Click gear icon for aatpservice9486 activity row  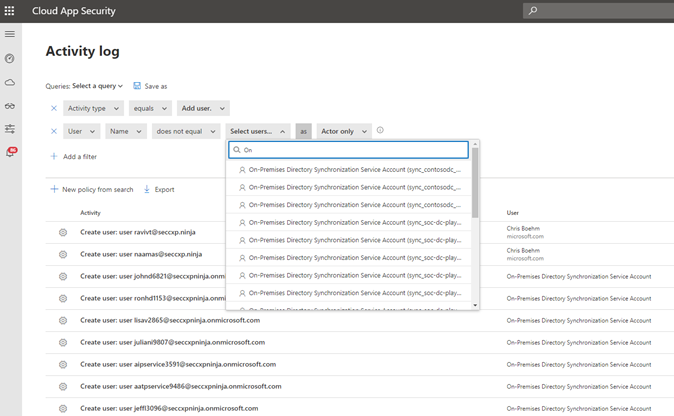point(63,386)
